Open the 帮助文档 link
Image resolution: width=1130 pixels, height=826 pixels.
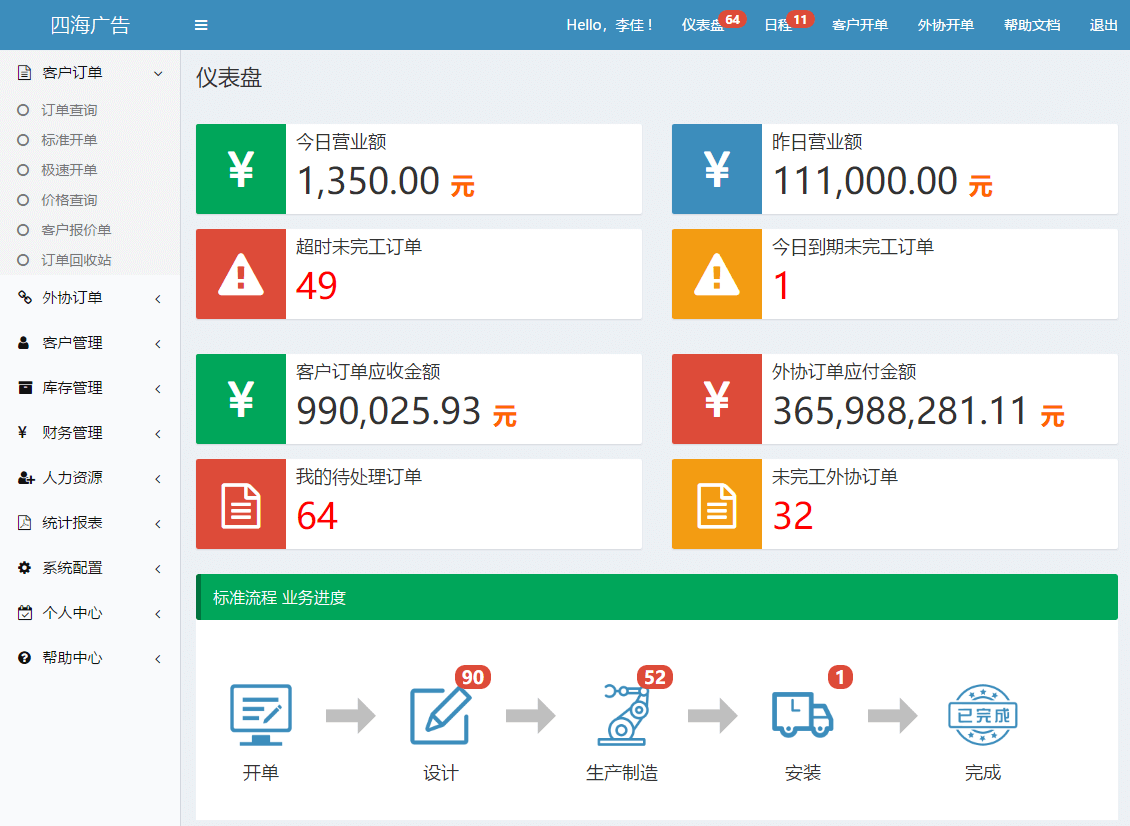(1032, 25)
